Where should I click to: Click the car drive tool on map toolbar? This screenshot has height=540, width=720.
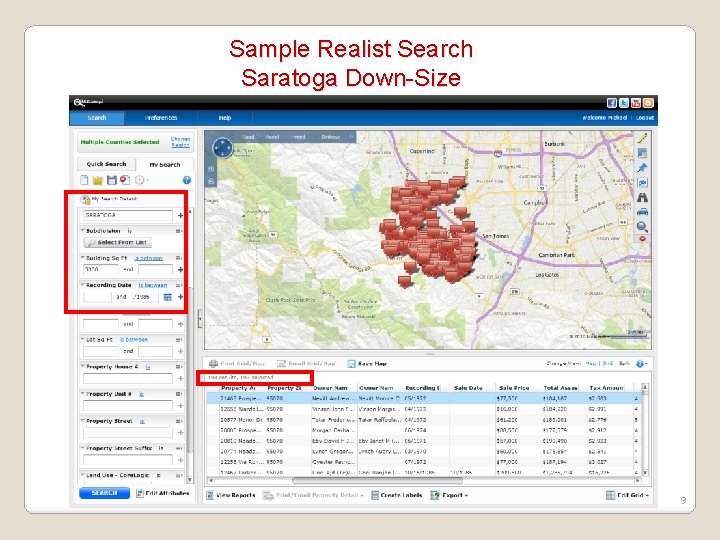pyautogui.click(x=642, y=212)
